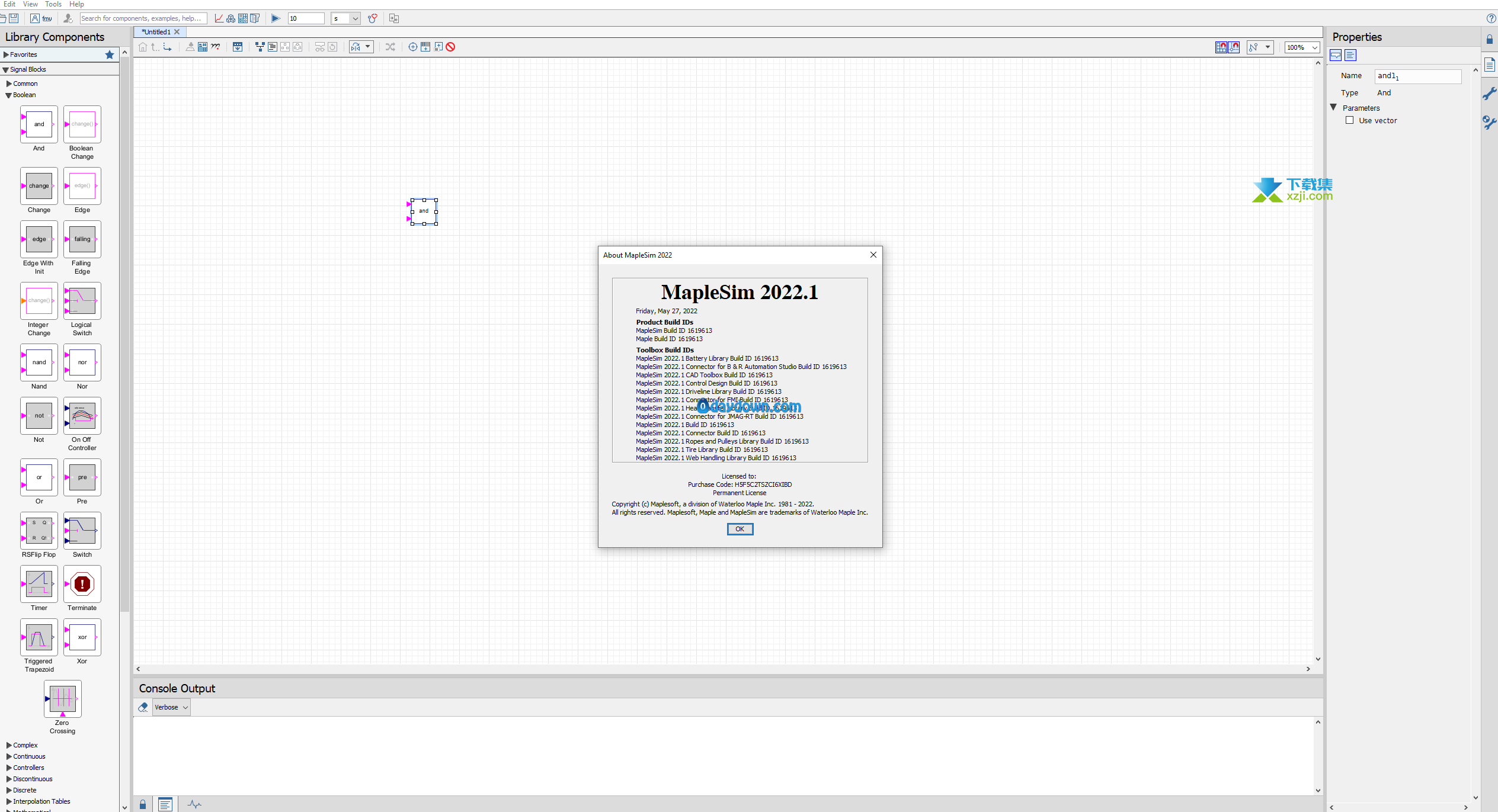Close the About MapleSim 2022 dialog
This screenshot has width=1498, height=812.
(873, 255)
